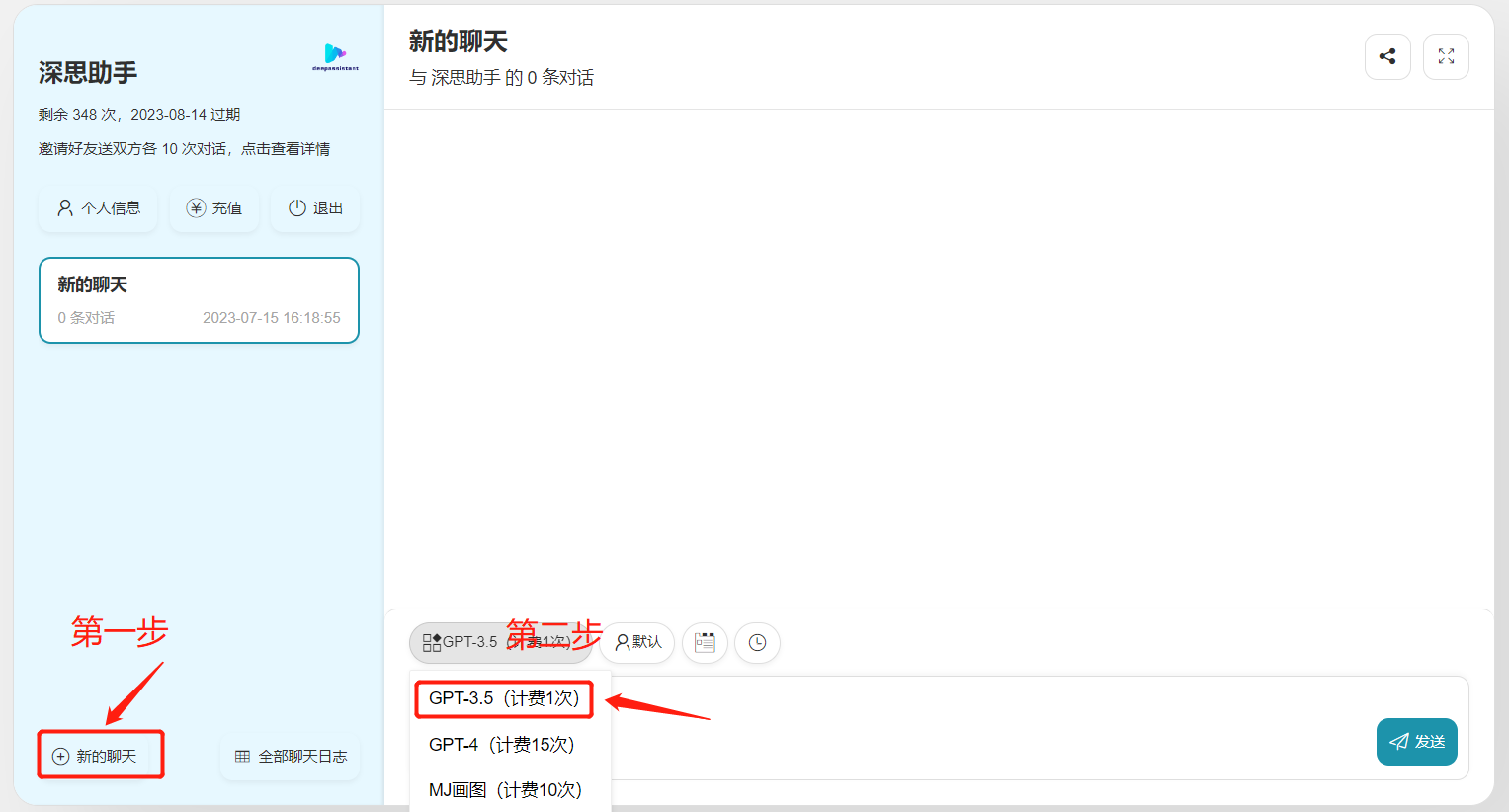Screen dimensions: 1509x812
Task: Click the 退出 logout power button
Action: [315, 208]
